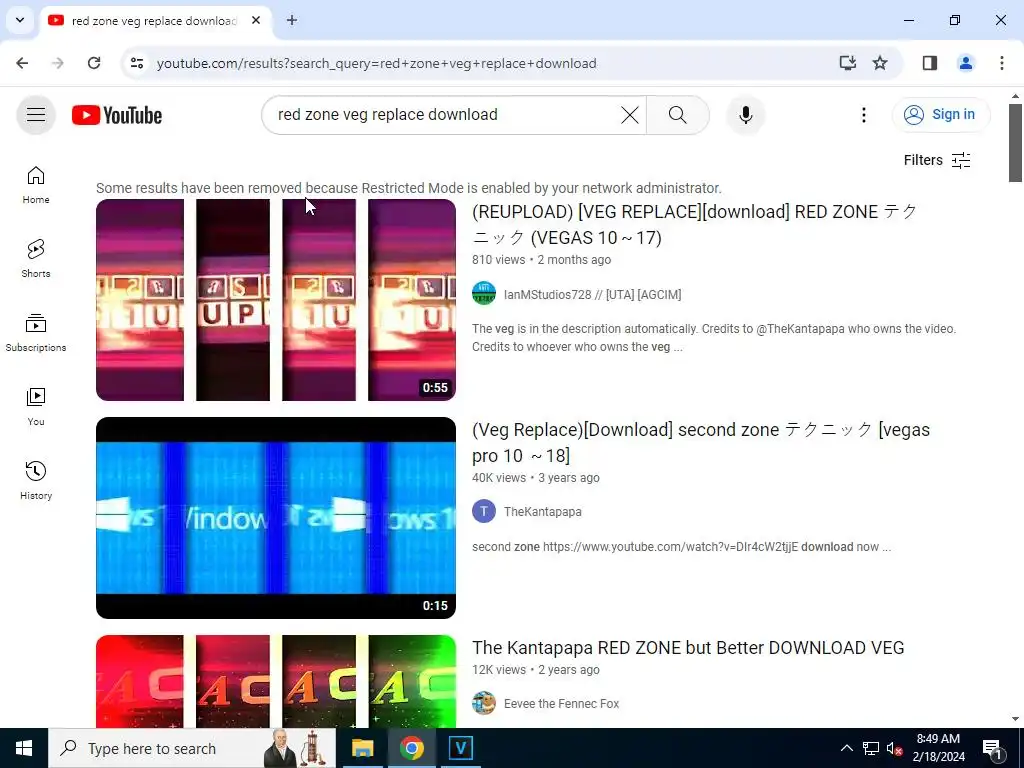Open YouTube settings three-dot menu

tap(863, 115)
